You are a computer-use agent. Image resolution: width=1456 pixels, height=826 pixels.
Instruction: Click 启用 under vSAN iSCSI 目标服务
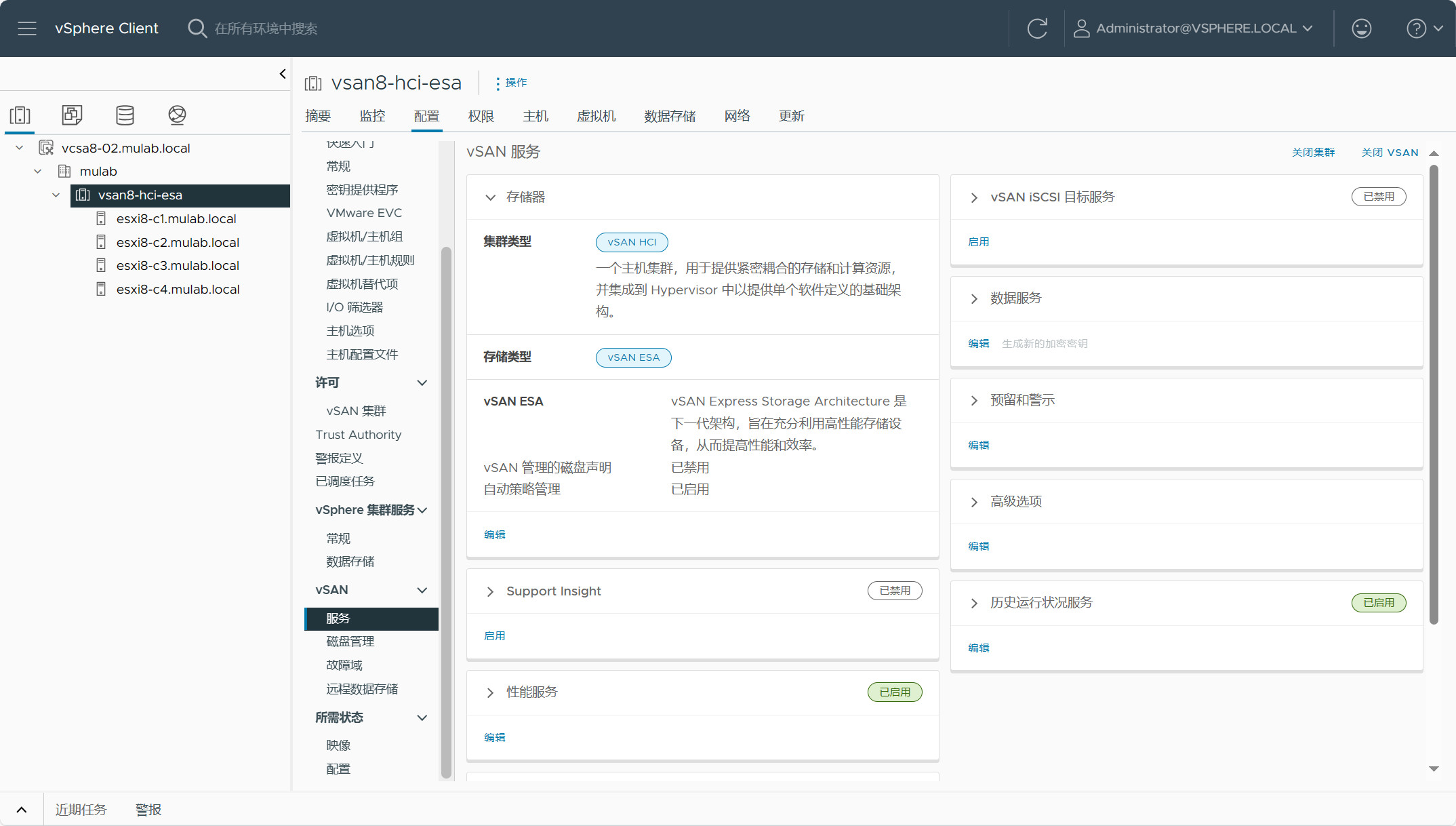pyautogui.click(x=978, y=241)
